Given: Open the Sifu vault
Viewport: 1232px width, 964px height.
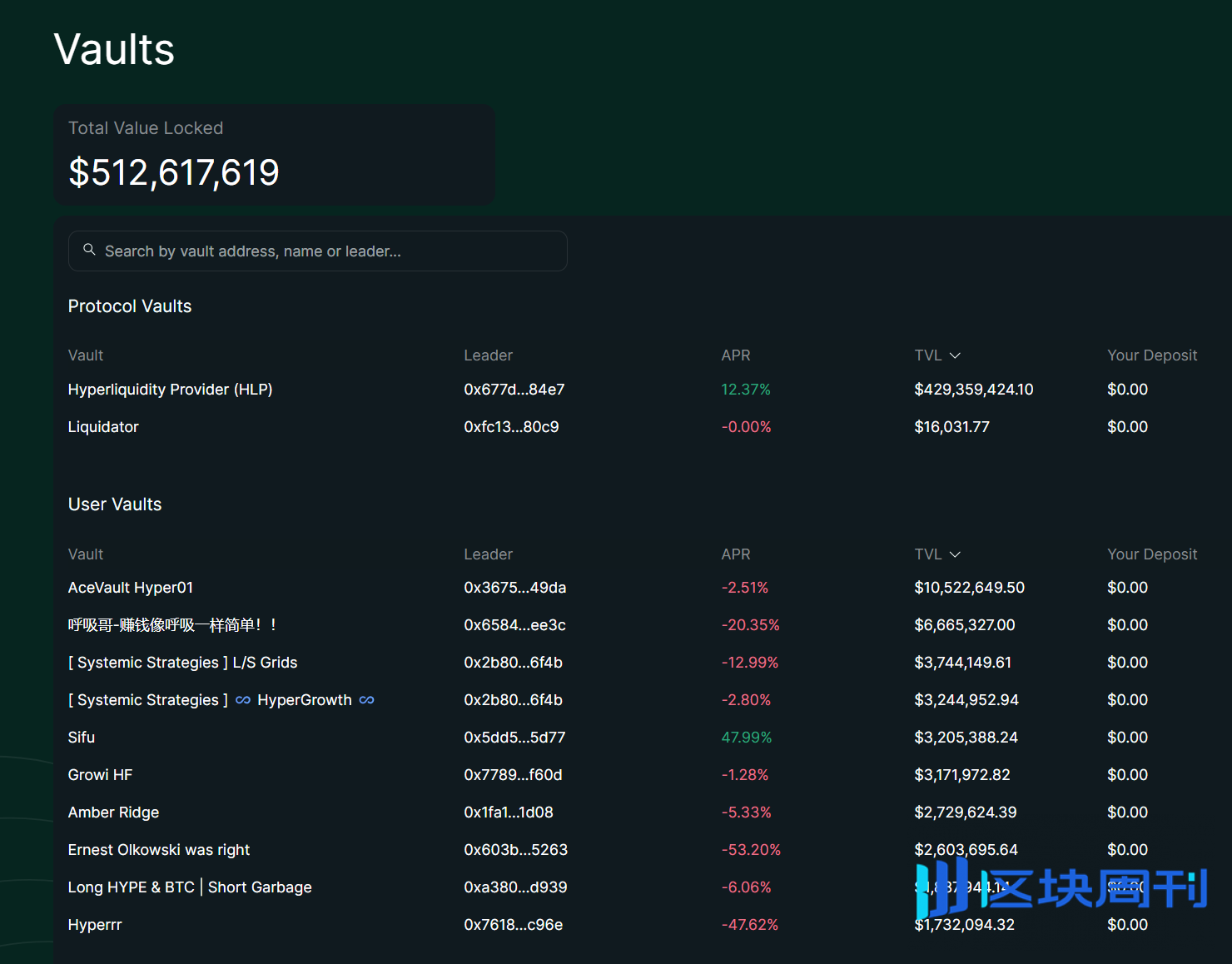Looking at the screenshot, I should click(82, 738).
